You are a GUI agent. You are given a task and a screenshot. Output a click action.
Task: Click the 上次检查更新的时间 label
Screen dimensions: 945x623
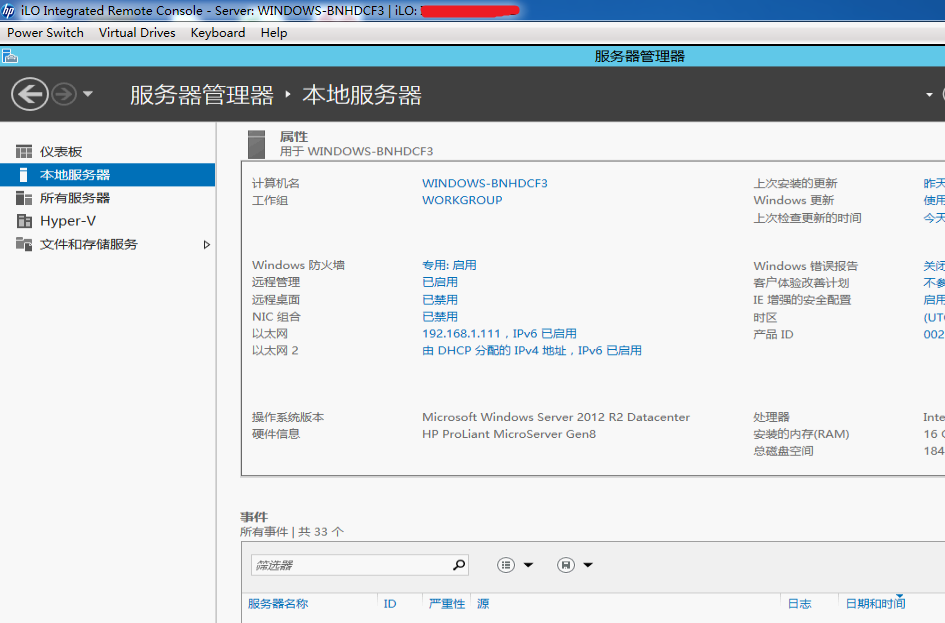tap(807, 218)
